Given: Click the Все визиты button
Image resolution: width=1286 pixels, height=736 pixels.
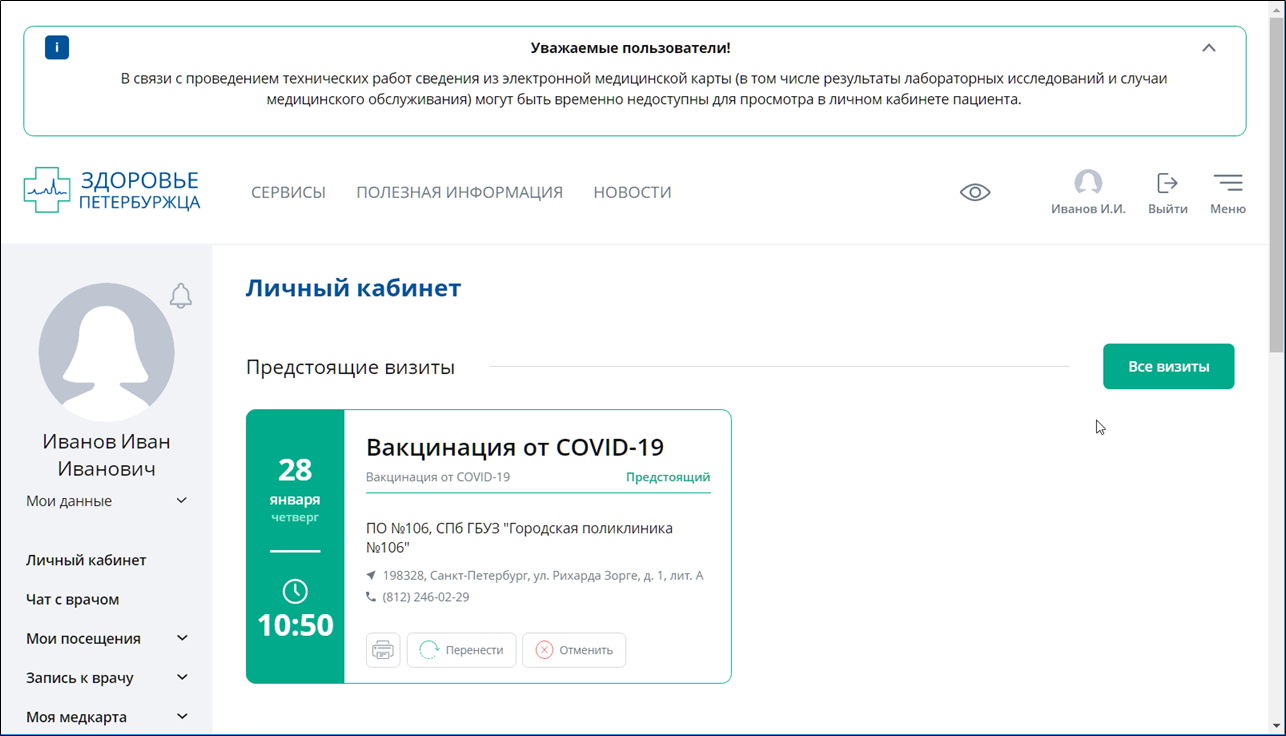Looking at the screenshot, I should 1168,367.
